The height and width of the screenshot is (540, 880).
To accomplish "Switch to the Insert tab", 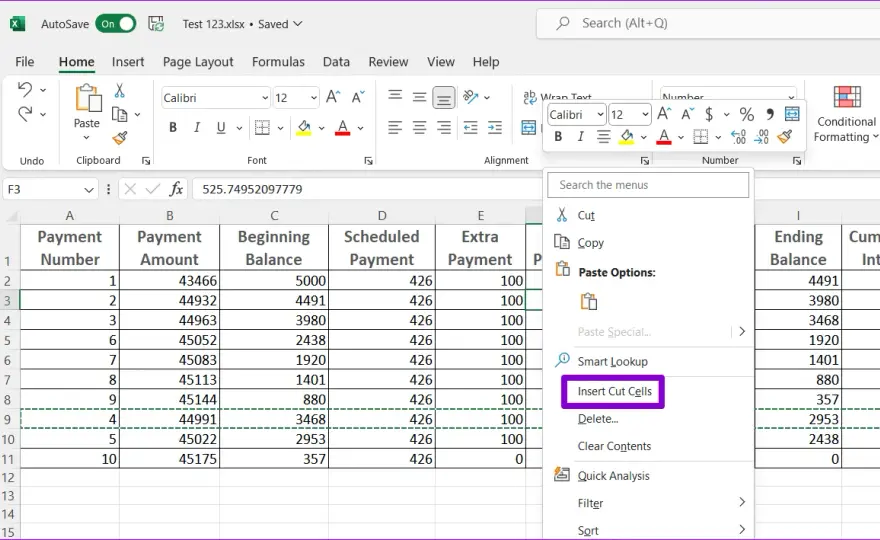I will pyautogui.click(x=128, y=62).
